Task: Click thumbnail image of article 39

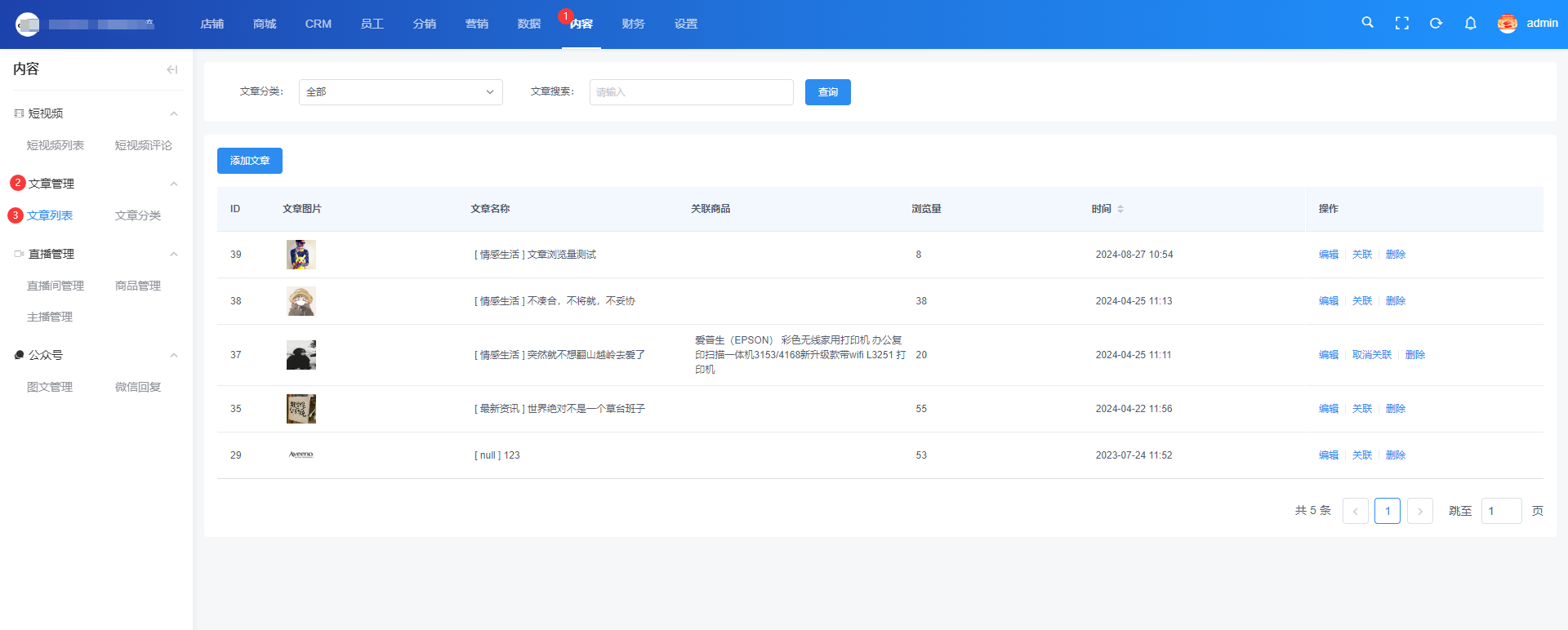Action: [301, 255]
